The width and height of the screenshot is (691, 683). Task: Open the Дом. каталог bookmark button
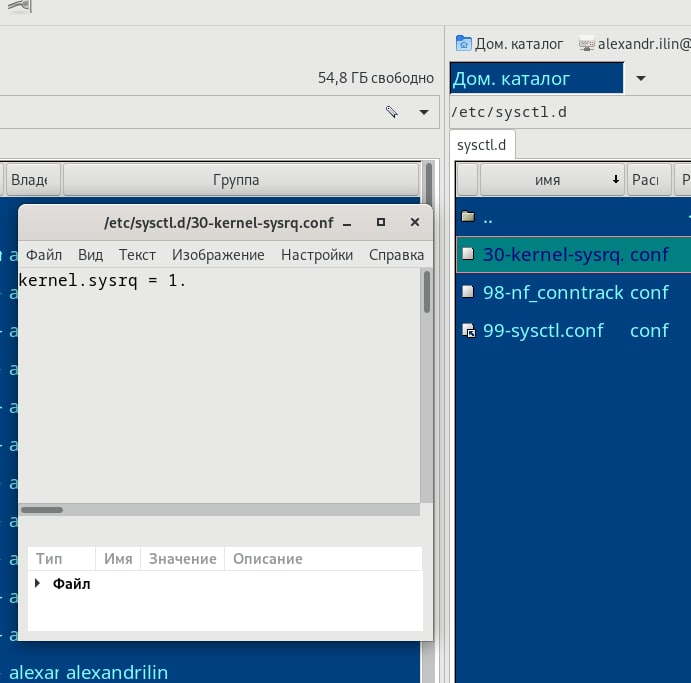[509, 44]
